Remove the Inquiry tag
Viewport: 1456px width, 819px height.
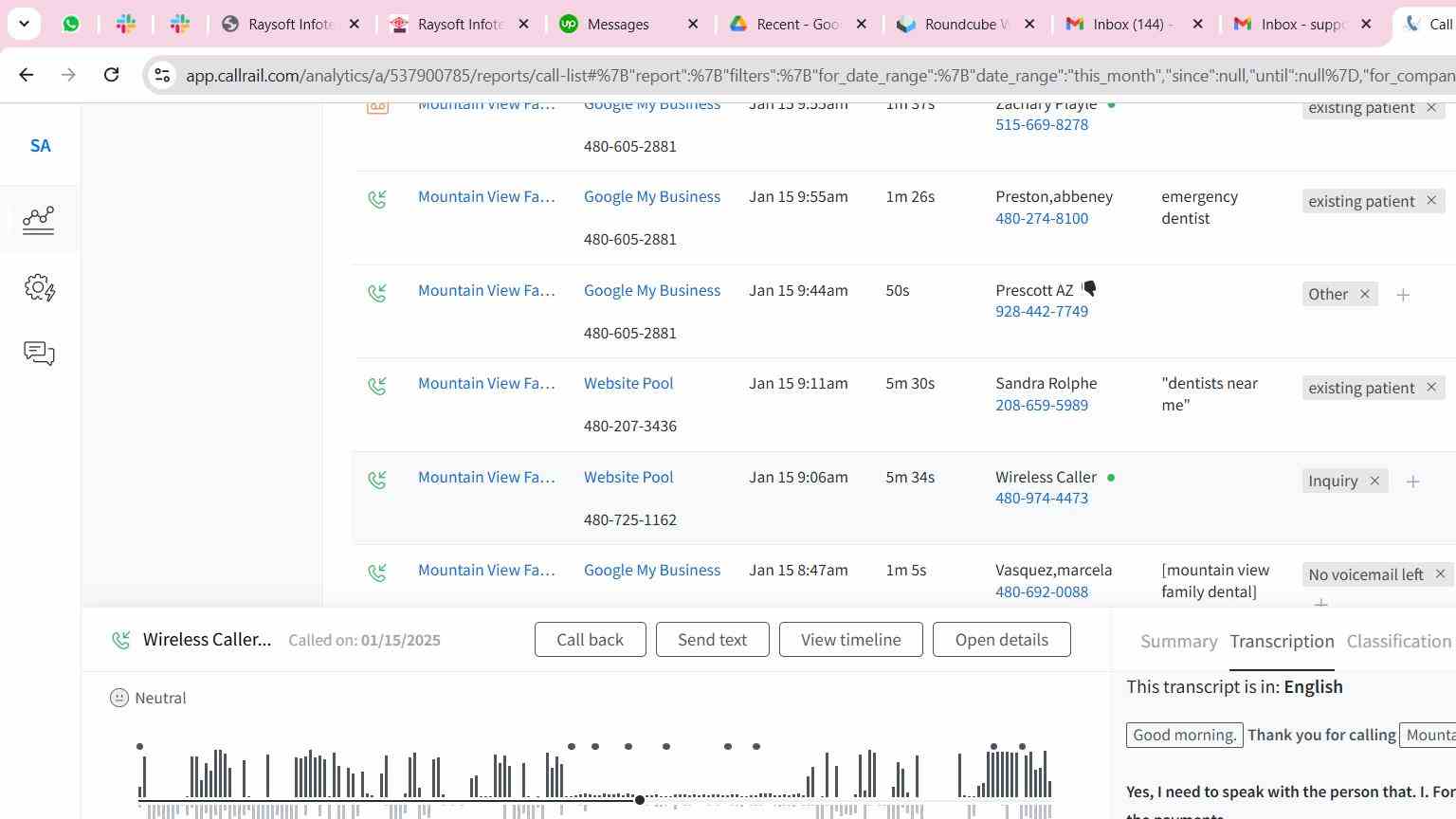tap(1374, 481)
